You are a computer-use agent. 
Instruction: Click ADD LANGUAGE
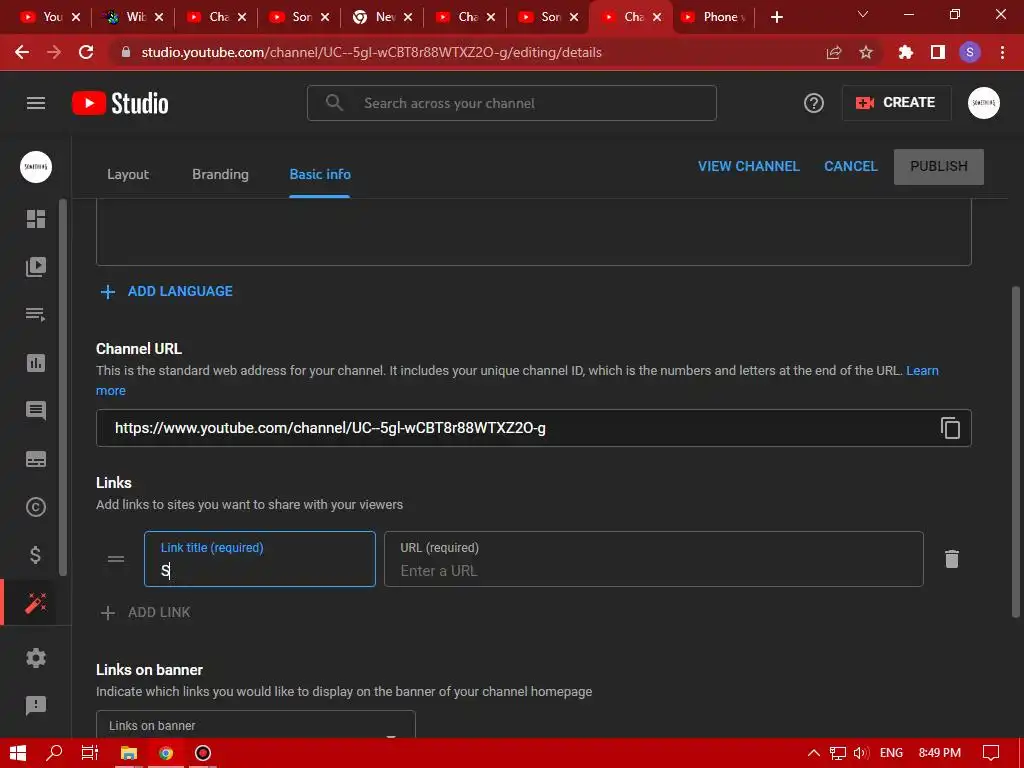click(180, 291)
